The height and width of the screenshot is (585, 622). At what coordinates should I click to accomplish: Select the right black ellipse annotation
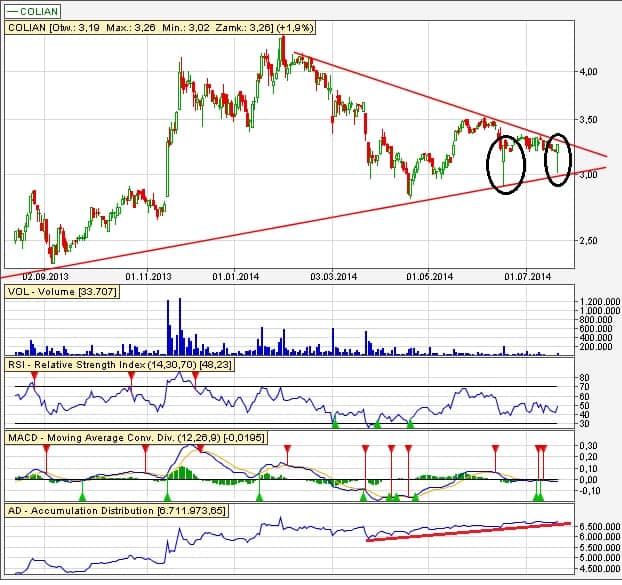(x=560, y=159)
